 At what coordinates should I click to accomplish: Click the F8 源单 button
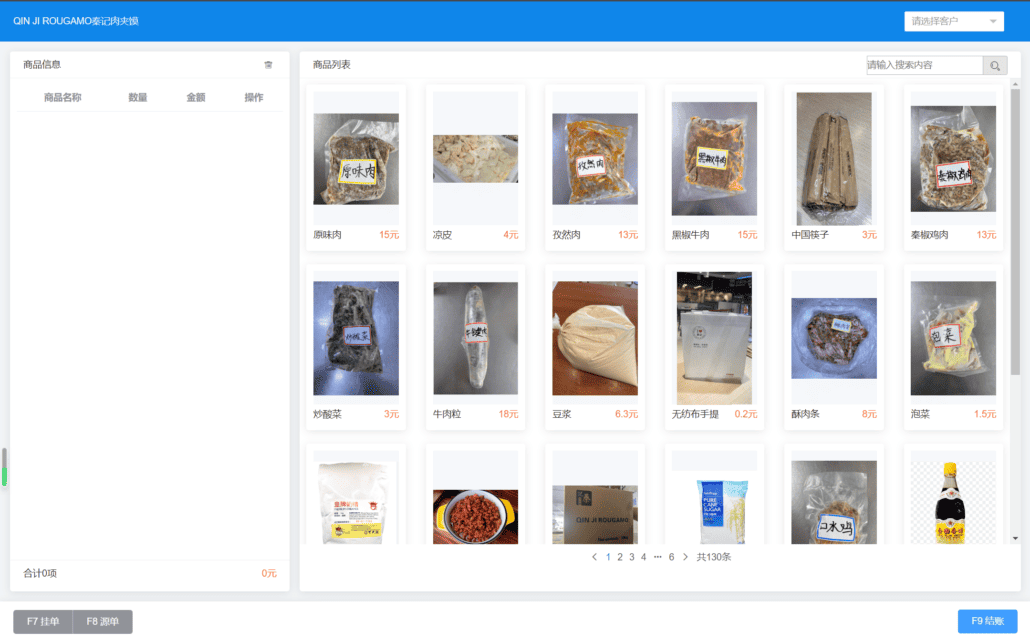(x=102, y=622)
